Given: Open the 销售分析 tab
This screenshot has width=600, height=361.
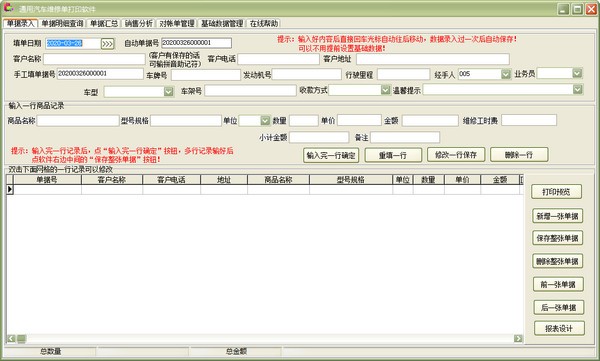Looking at the screenshot, I should pos(139,23).
